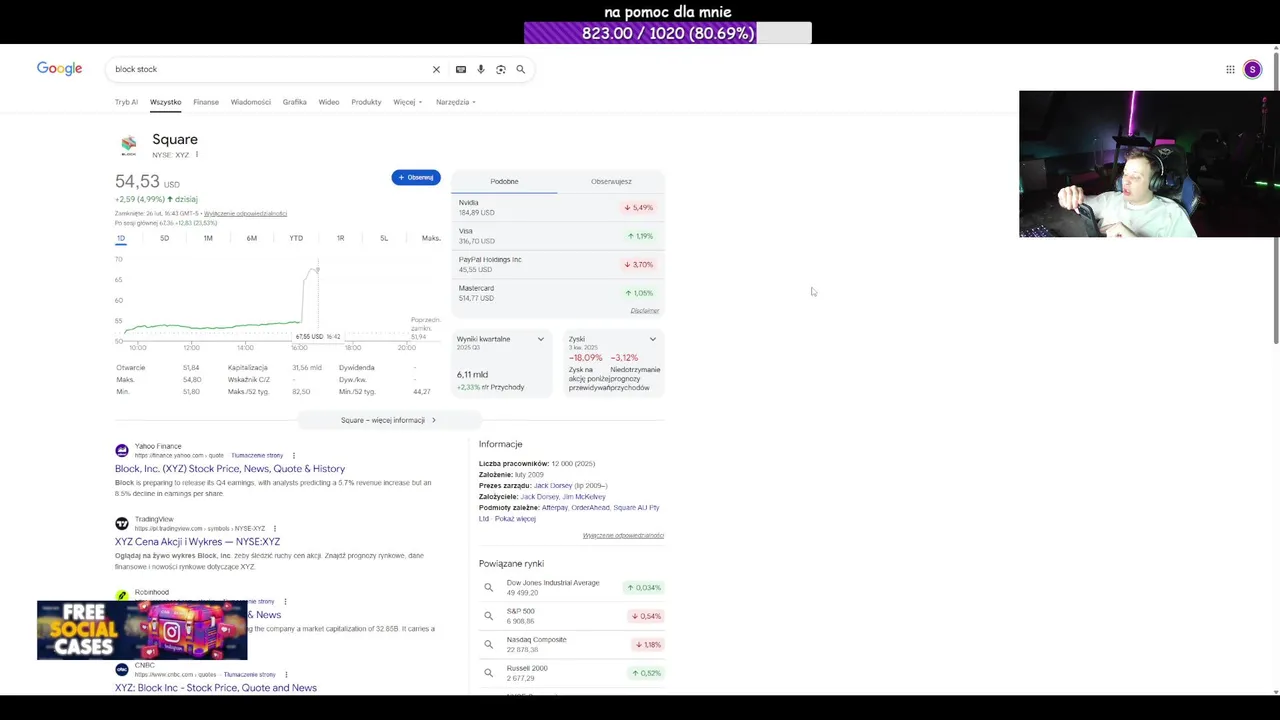This screenshot has height=720, width=1280.
Task: Open Yahoo Finance Block, Inc. stock result
Action: (230, 469)
